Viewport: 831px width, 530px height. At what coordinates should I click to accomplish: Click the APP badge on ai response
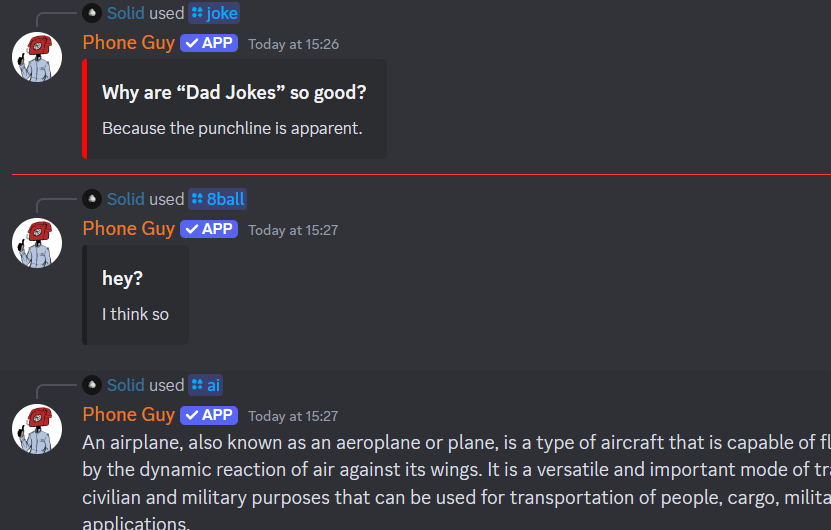(x=209, y=416)
